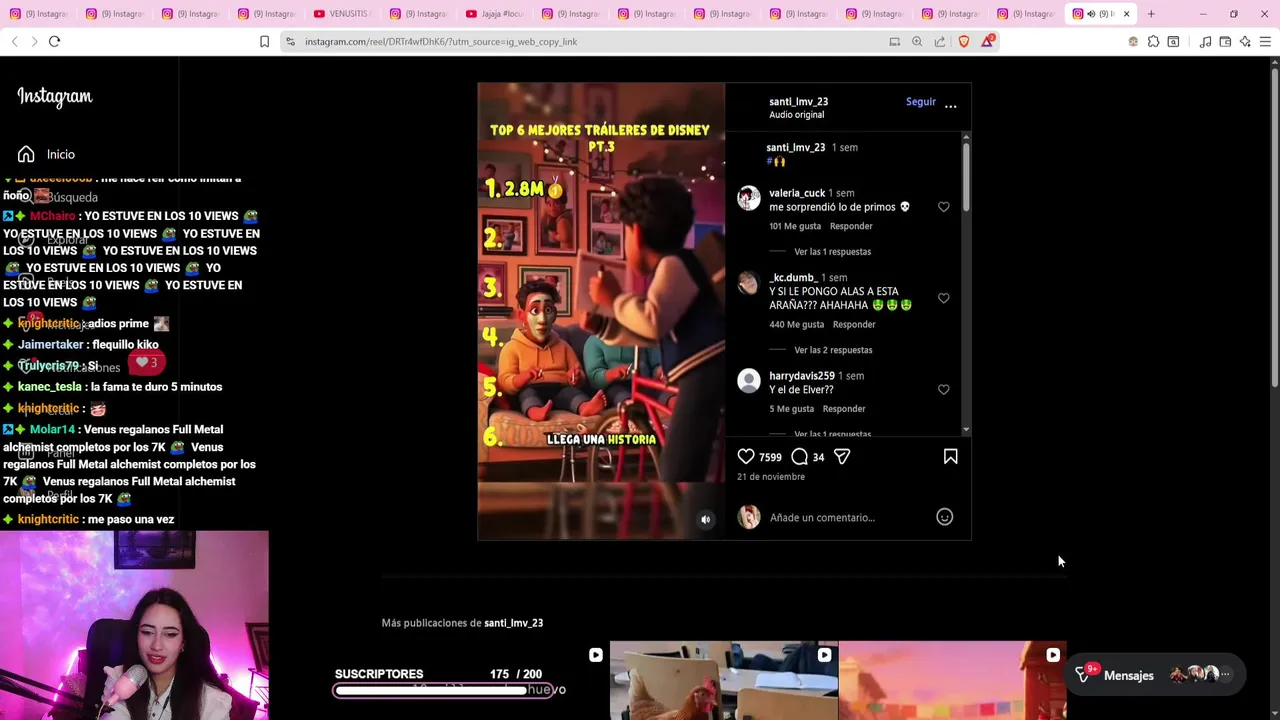This screenshot has width=1280, height=720.
Task: Go back in browser history
Action: pyautogui.click(x=14, y=41)
